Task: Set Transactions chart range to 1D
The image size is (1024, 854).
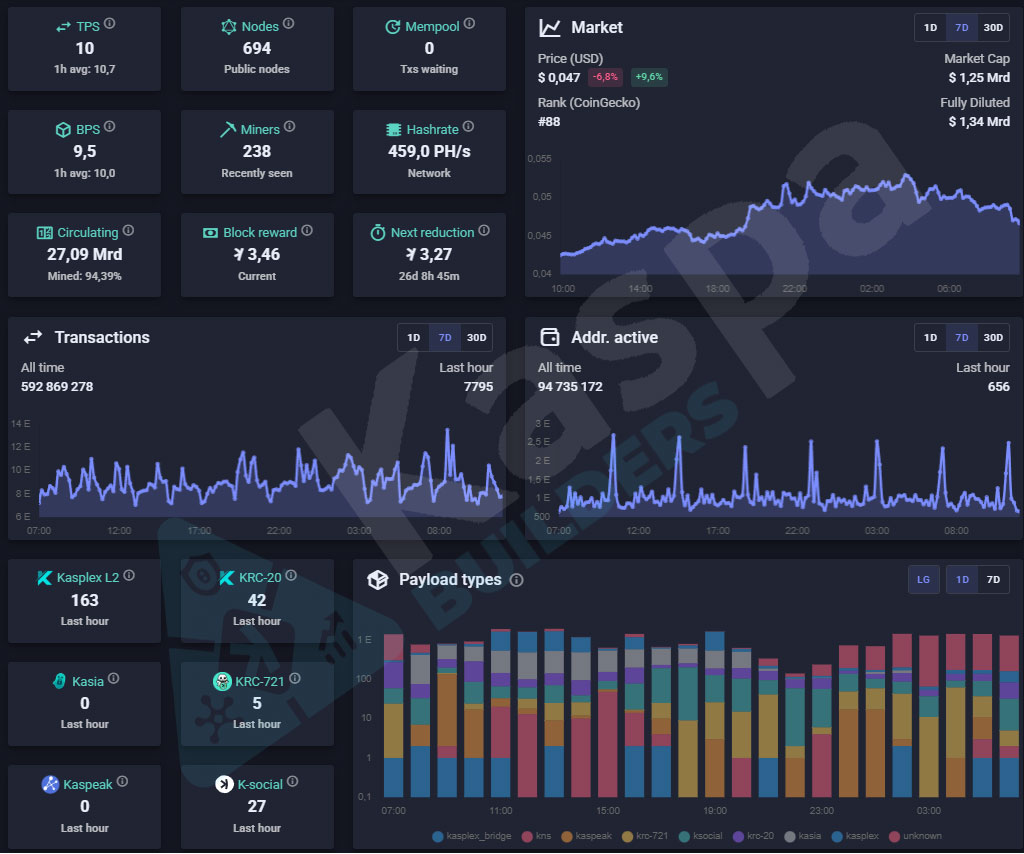Action: click(413, 338)
